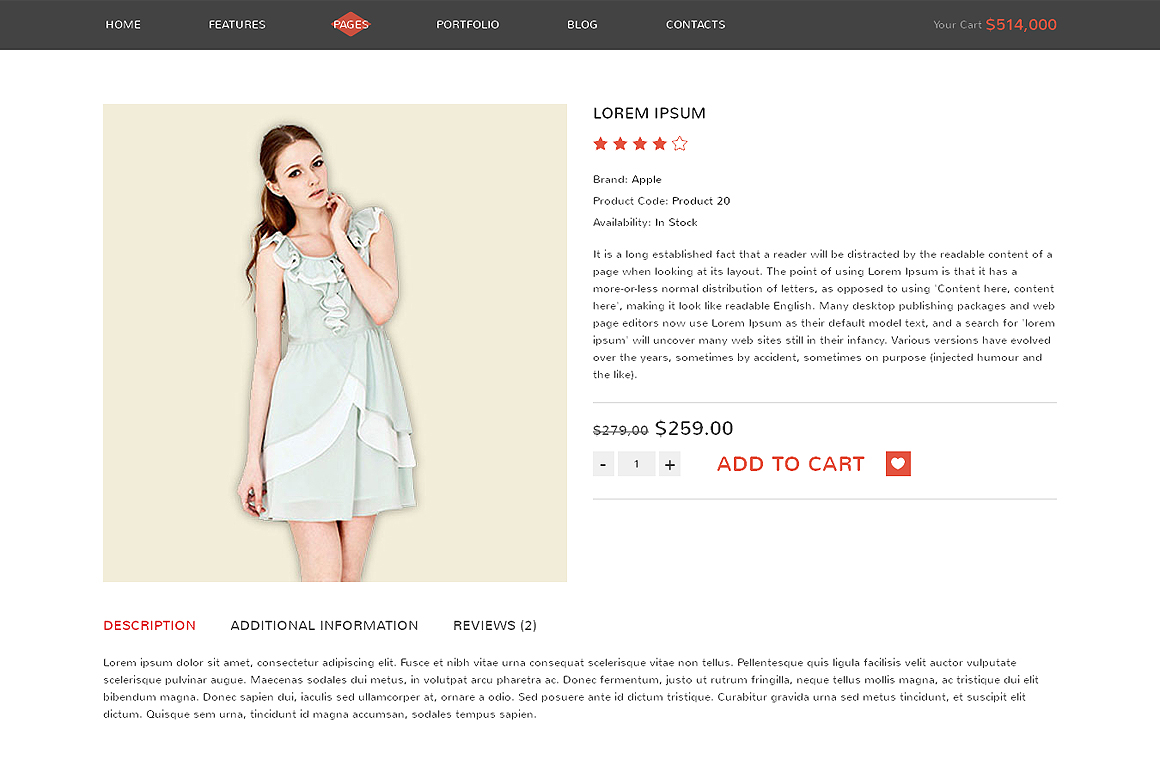Click the ADD TO CART button
Image resolution: width=1160 pixels, height=772 pixels.
pyautogui.click(x=790, y=463)
